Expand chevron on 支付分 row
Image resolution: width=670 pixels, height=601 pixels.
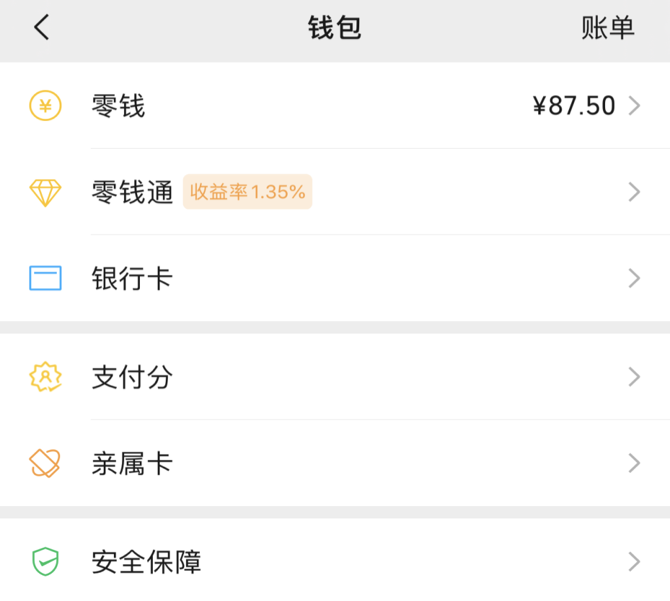click(x=635, y=377)
